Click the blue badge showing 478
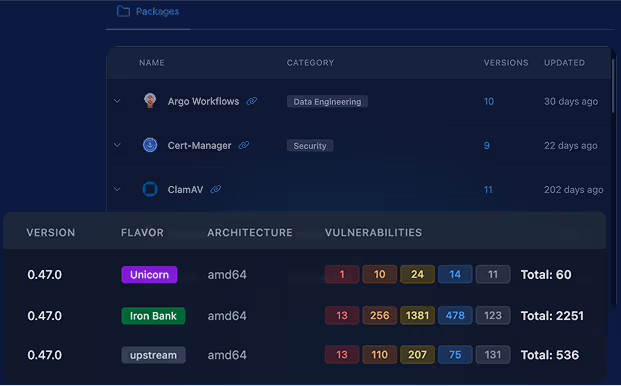This screenshot has height=386, width=621. pos(455,316)
